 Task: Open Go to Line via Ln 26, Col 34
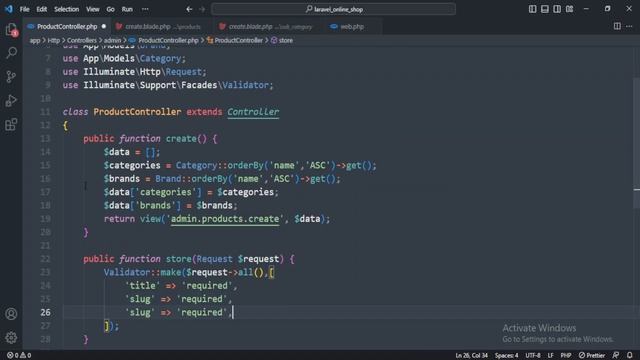point(471,356)
